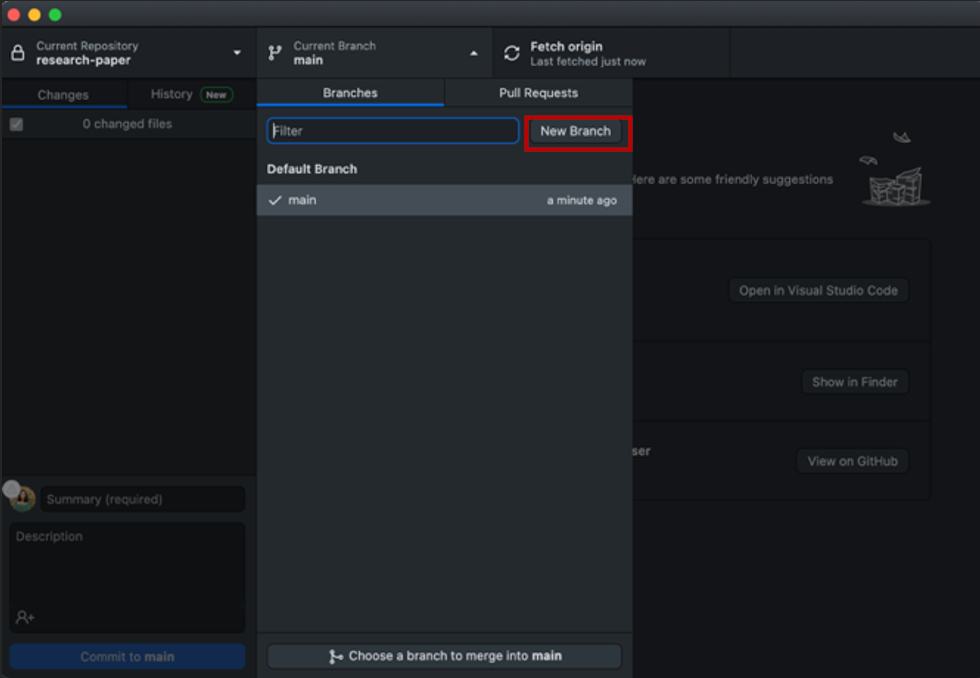Image resolution: width=980 pixels, height=678 pixels.
Task: Switch to the Changes tab
Action: 63,95
